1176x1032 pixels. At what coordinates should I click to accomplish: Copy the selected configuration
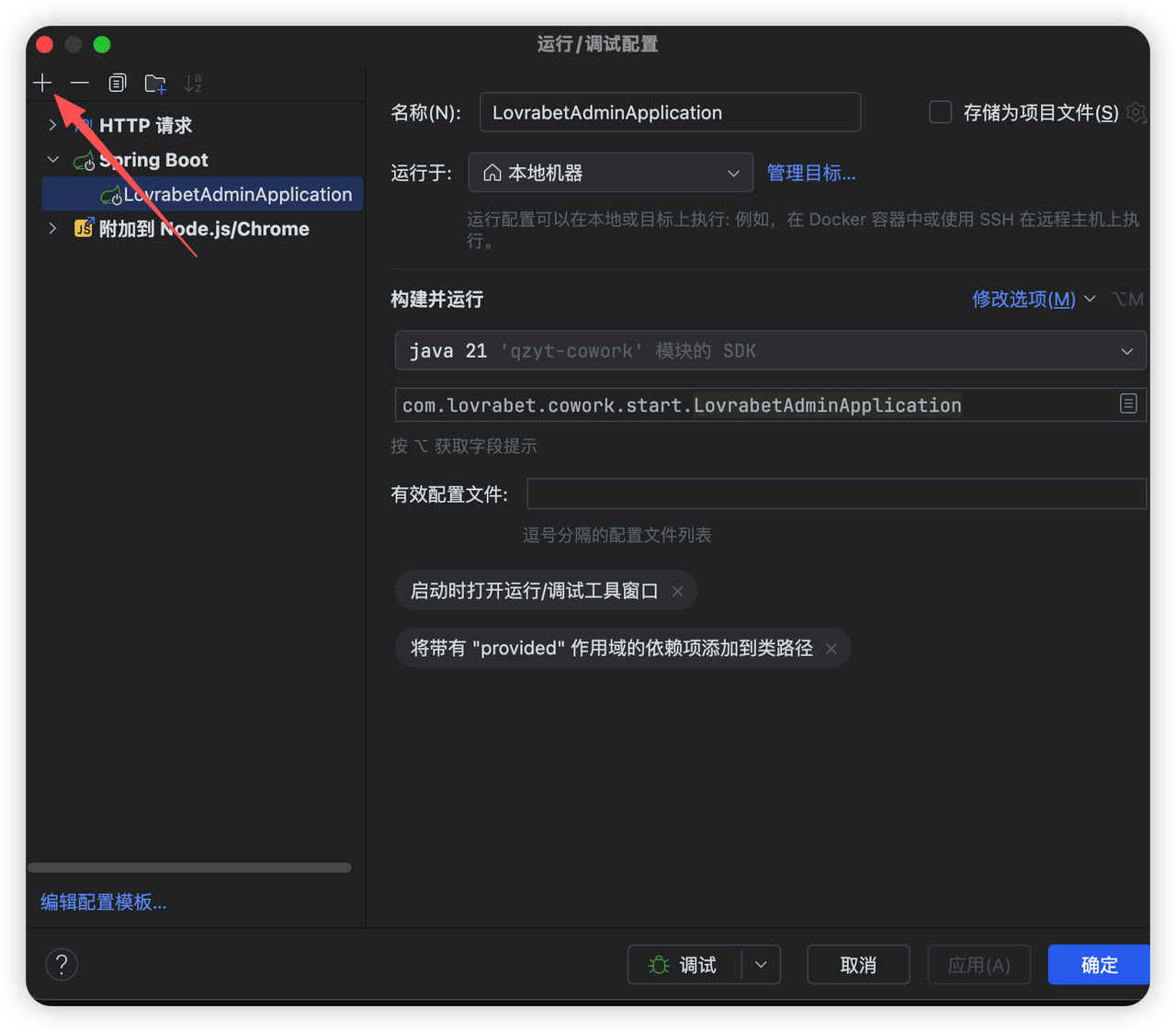117,83
